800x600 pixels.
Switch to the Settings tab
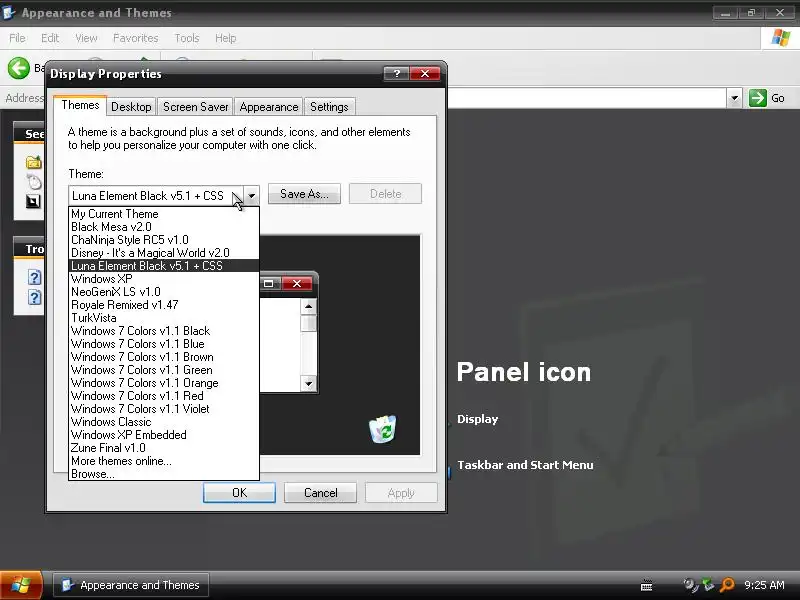(329, 107)
